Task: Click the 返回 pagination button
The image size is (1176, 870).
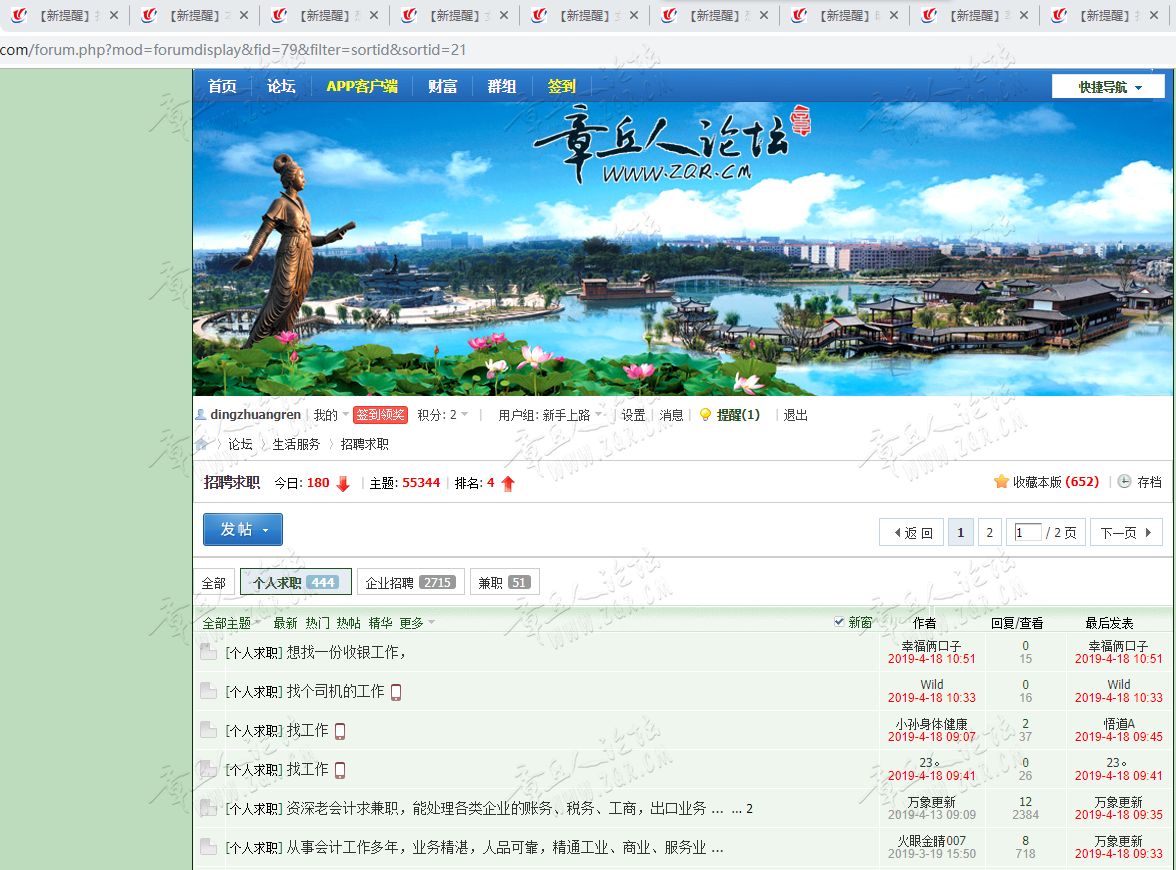Action: [911, 532]
